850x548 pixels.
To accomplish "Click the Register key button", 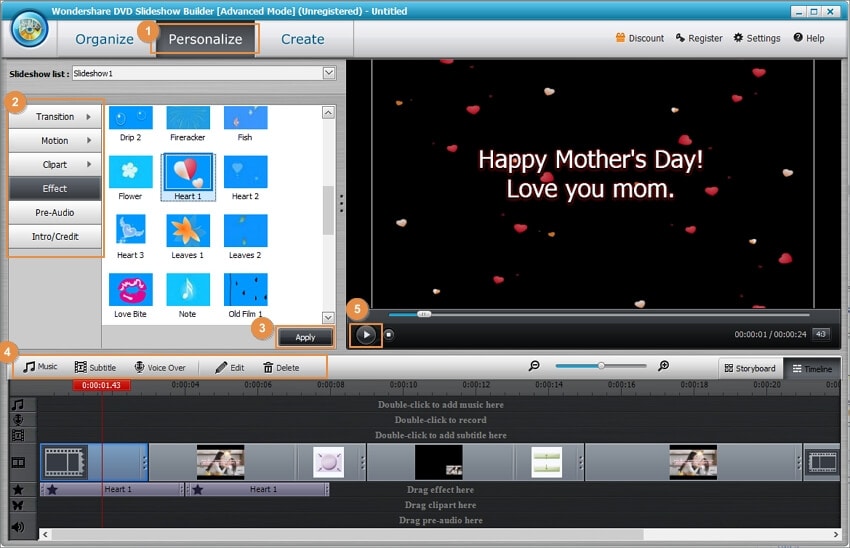I will tap(699, 38).
